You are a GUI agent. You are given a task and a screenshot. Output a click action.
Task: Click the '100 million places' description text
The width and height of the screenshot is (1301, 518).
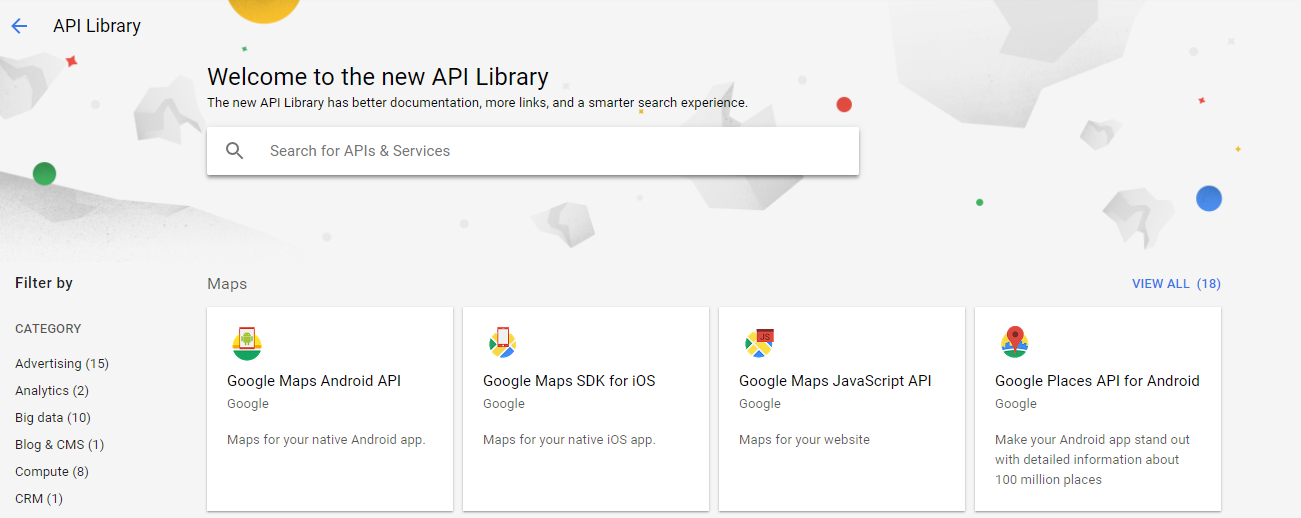(1048, 480)
